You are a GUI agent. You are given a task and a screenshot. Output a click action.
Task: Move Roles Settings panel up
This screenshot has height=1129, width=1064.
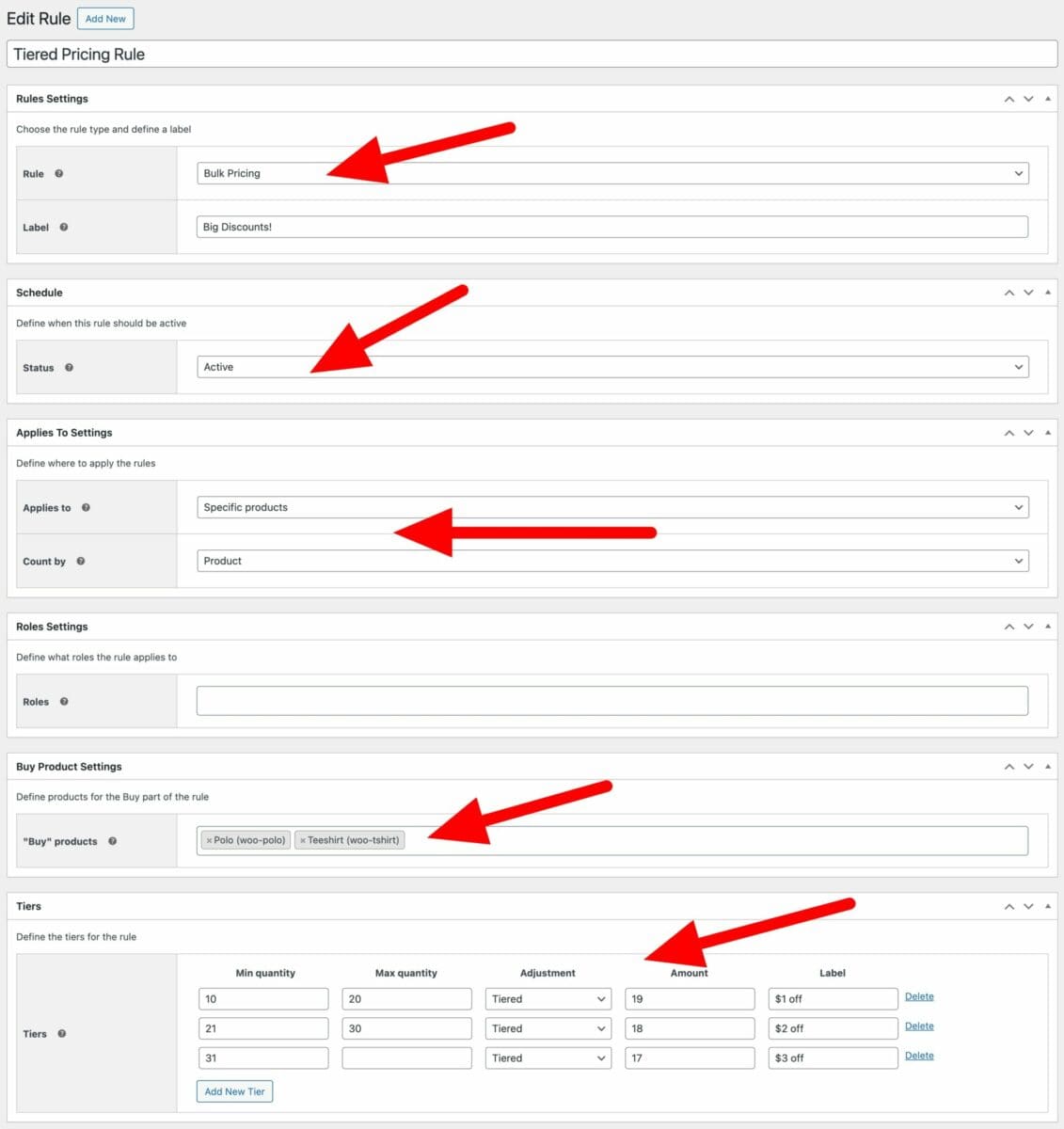coord(1009,627)
